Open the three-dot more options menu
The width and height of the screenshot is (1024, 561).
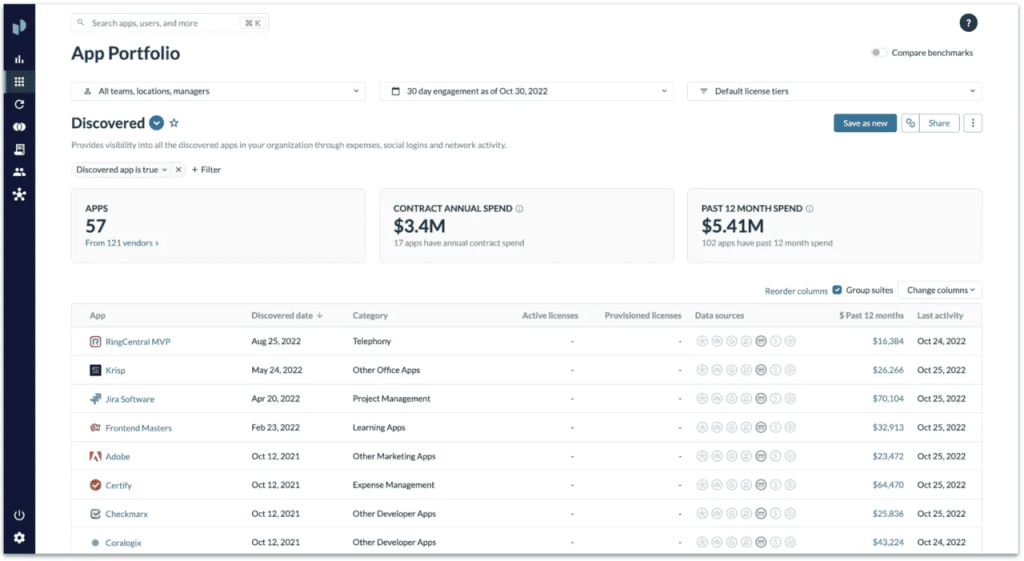click(x=973, y=123)
